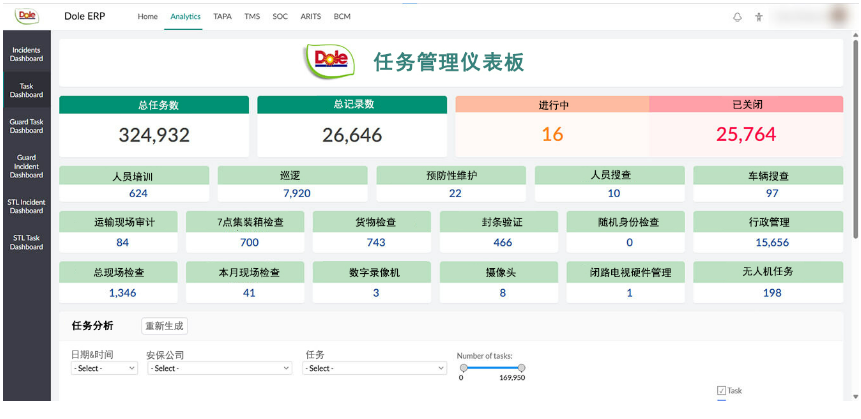The height and width of the screenshot is (419, 861).
Task: Click the 运输现场审计 value 84
Action: click(x=122, y=242)
